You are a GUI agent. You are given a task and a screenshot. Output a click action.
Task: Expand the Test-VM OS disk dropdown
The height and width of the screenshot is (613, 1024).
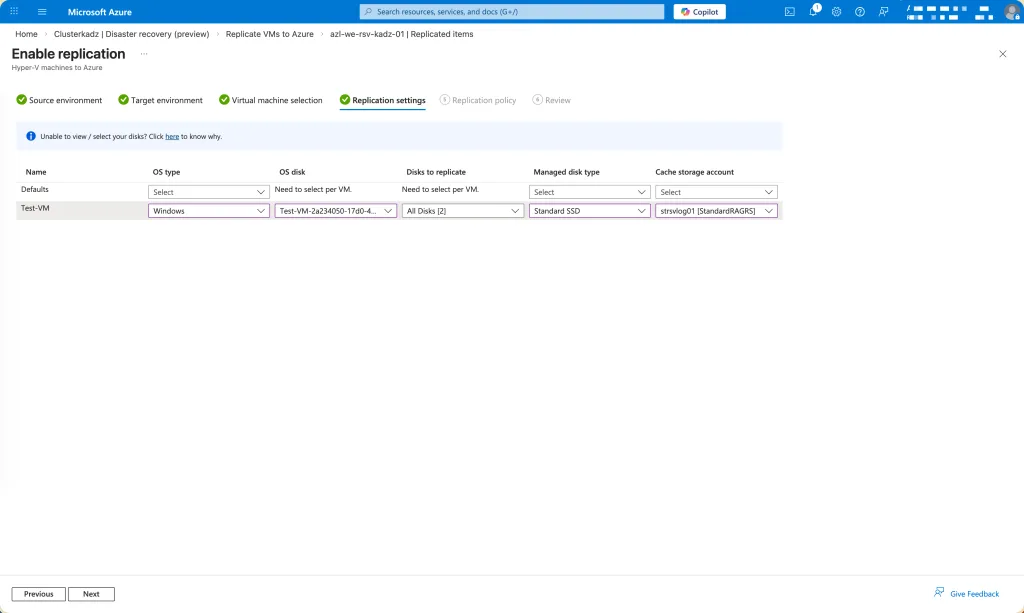click(x=335, y=211)
